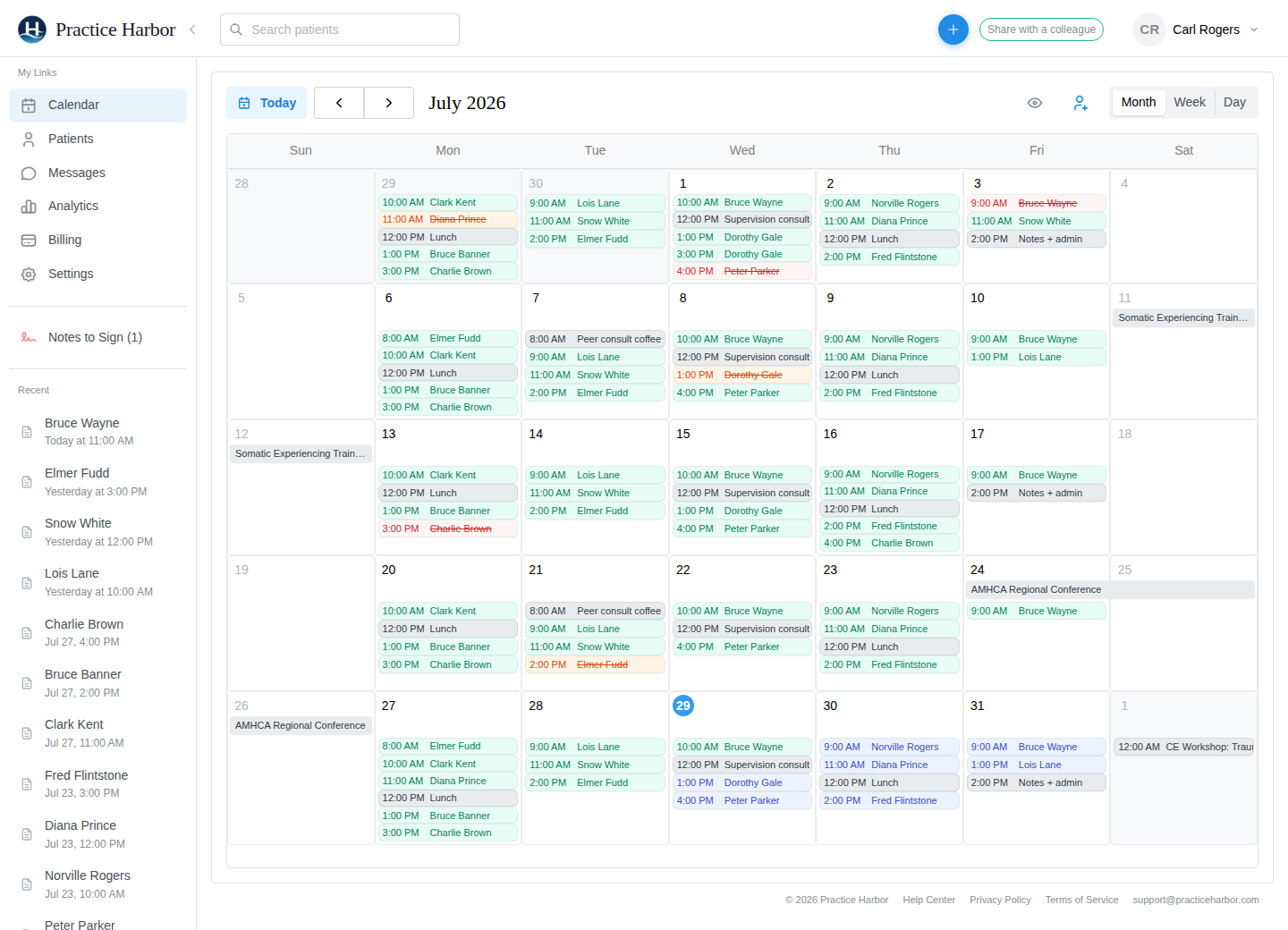1288x930 pixels.
Task: Open the Privacy Policy footer link
Action: tap(1000, 900)
